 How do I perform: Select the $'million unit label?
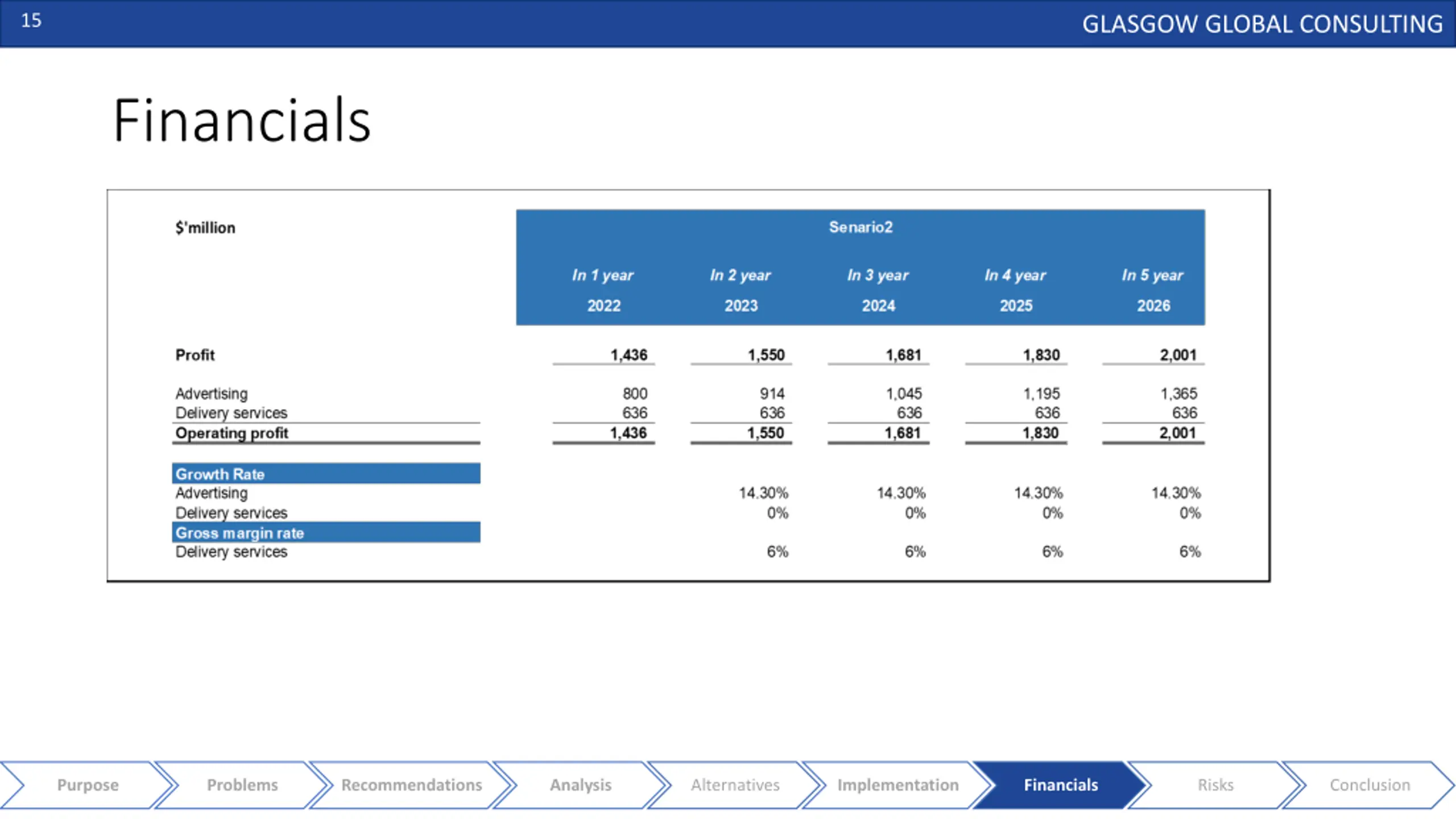point(205,227)
